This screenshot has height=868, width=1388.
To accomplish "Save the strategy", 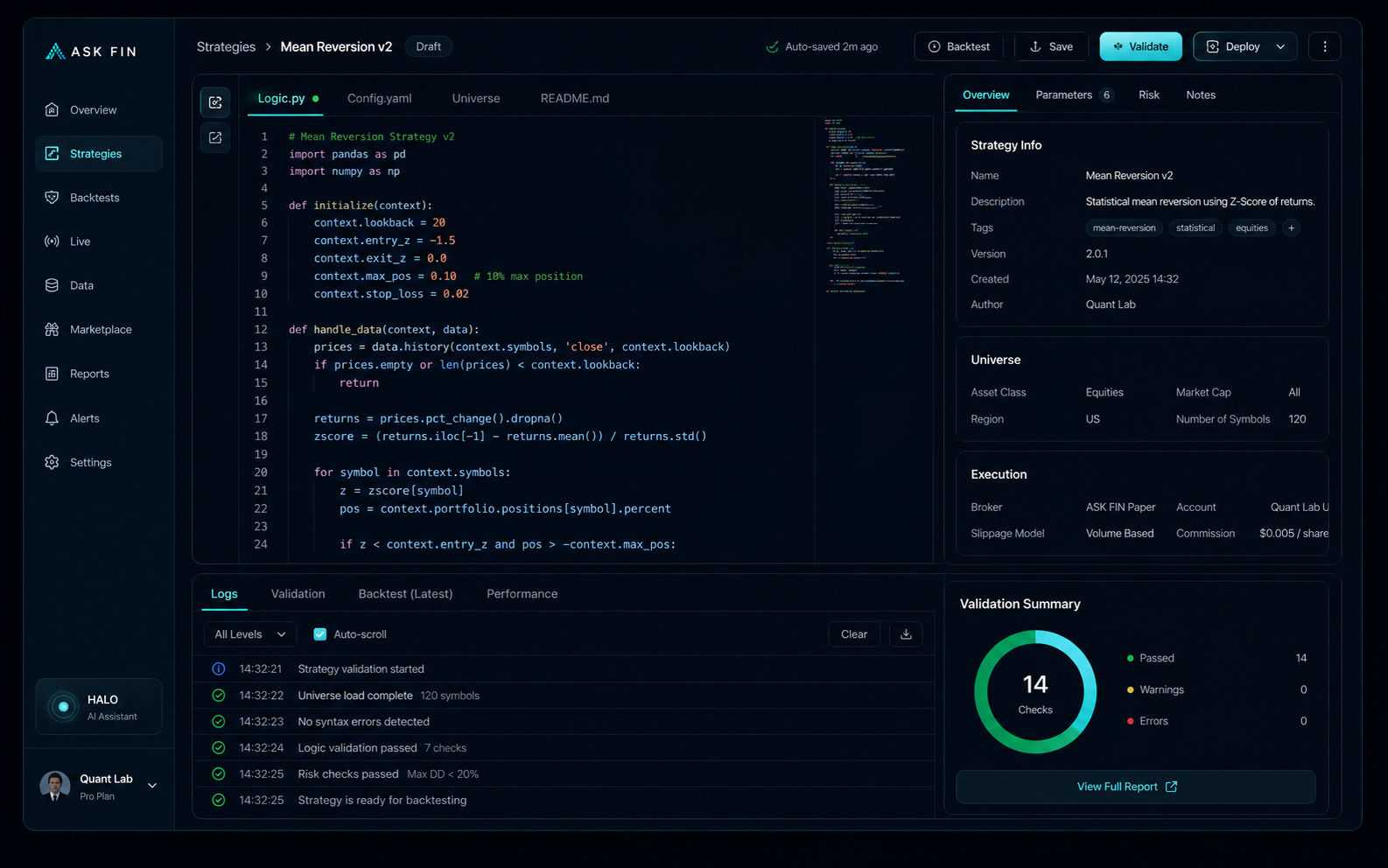I will tap(1051, 47).
